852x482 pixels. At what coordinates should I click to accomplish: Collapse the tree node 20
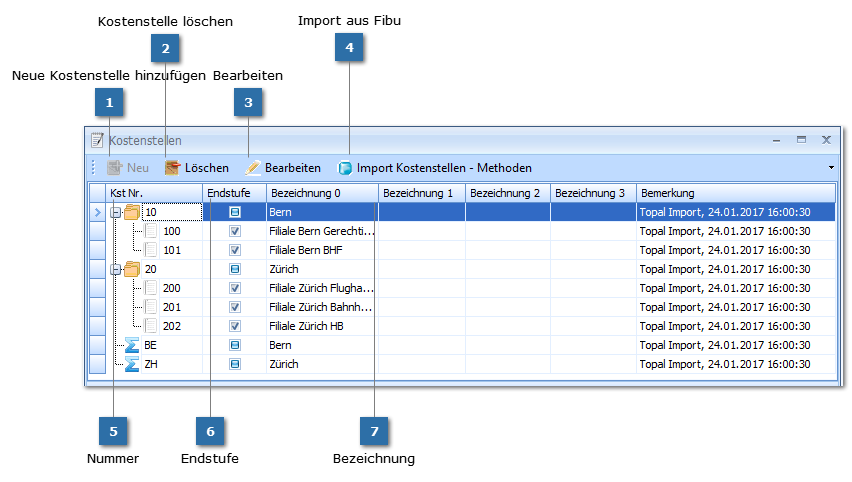(x=115, y=269)
